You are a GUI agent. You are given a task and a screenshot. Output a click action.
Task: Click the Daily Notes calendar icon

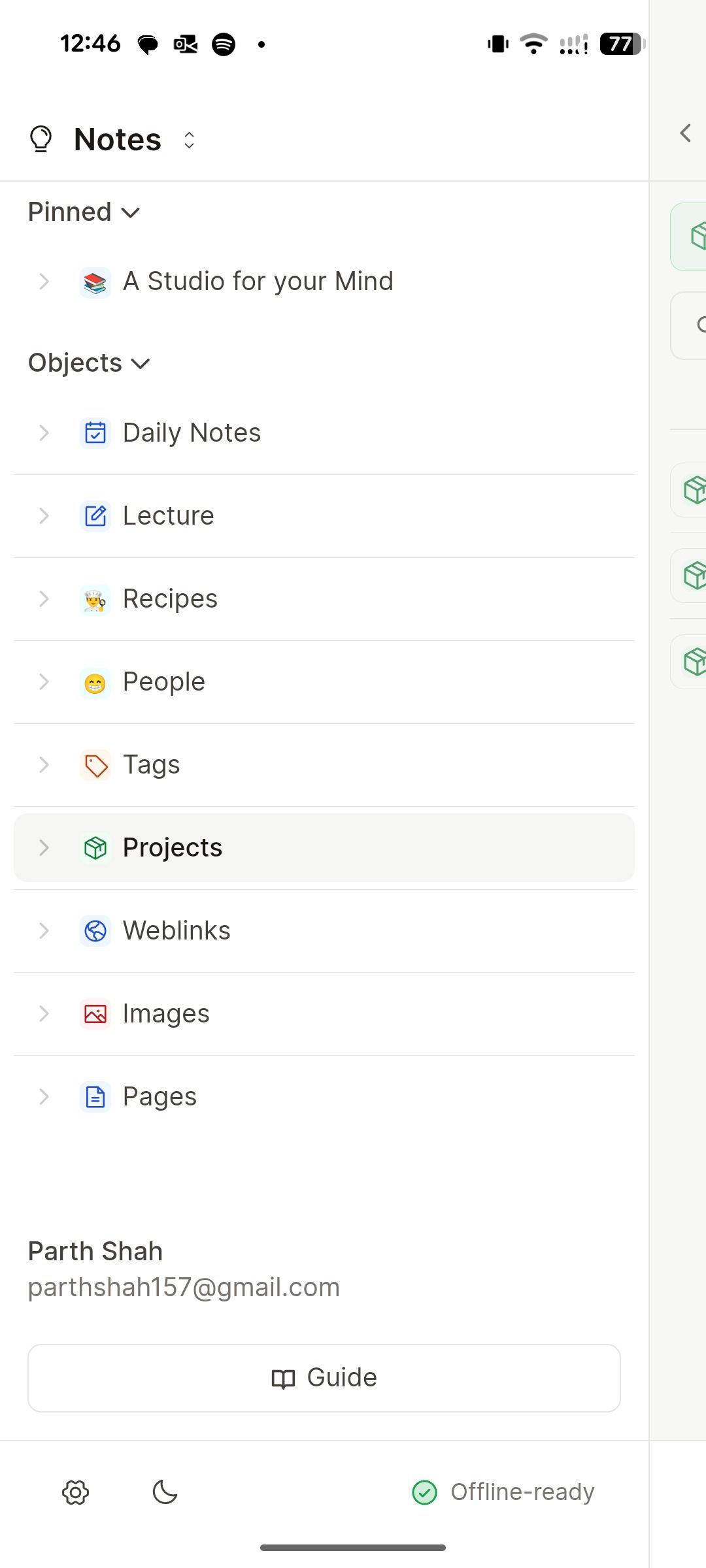click(95, 433)
